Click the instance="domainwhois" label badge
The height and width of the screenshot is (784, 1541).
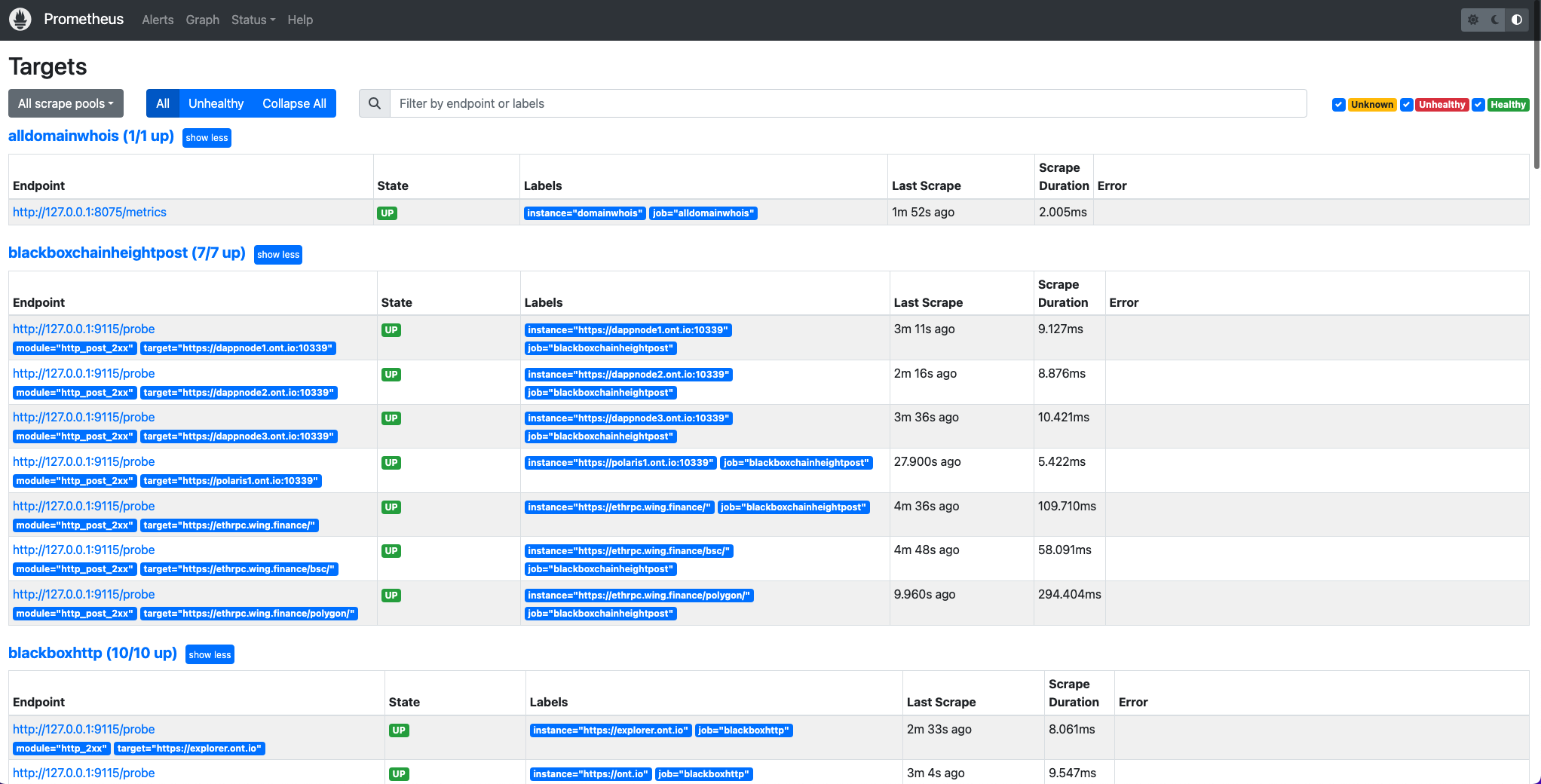[584, 213]
